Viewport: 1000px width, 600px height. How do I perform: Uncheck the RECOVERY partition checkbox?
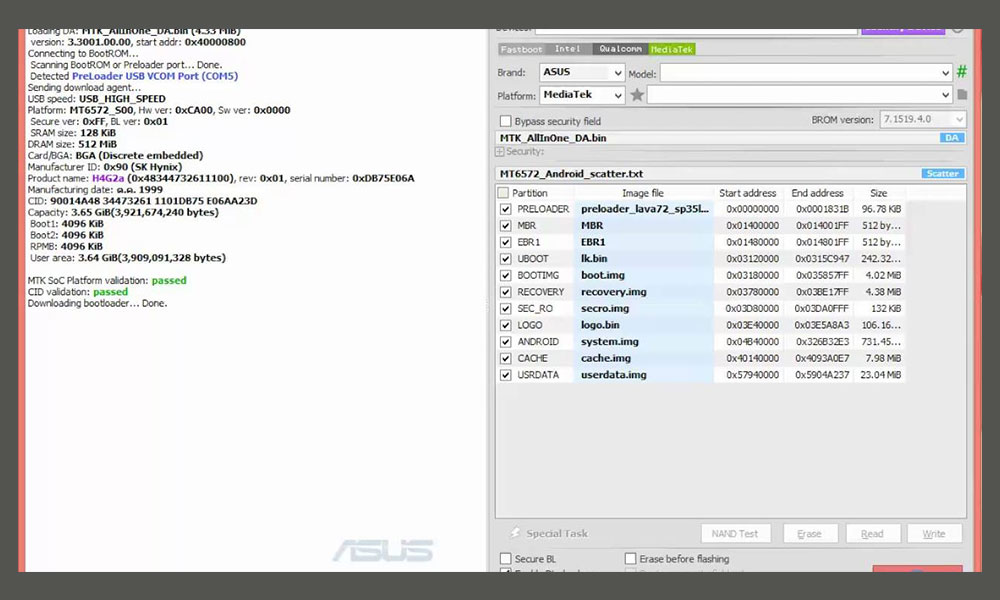click(x=506, y=292)
